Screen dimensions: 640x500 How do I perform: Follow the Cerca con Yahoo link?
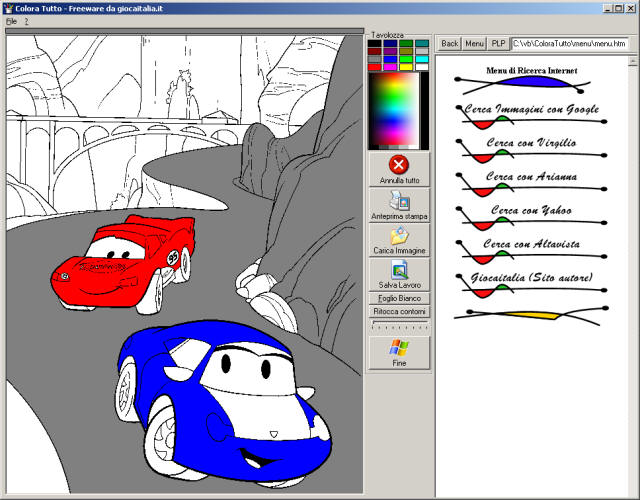531,210
